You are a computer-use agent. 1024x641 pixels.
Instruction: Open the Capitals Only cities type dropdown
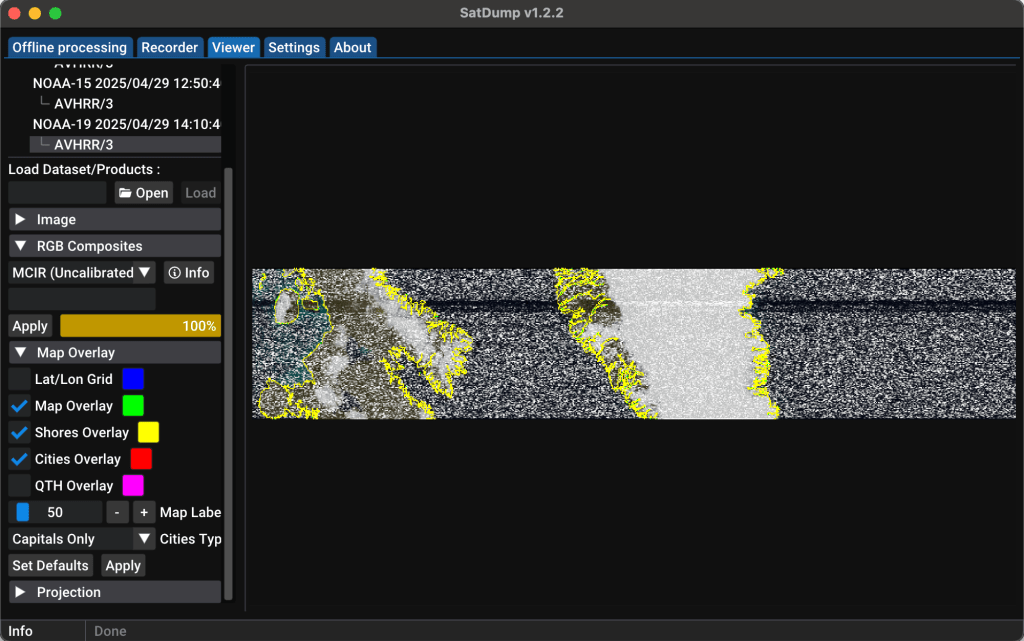click(144, 539)
